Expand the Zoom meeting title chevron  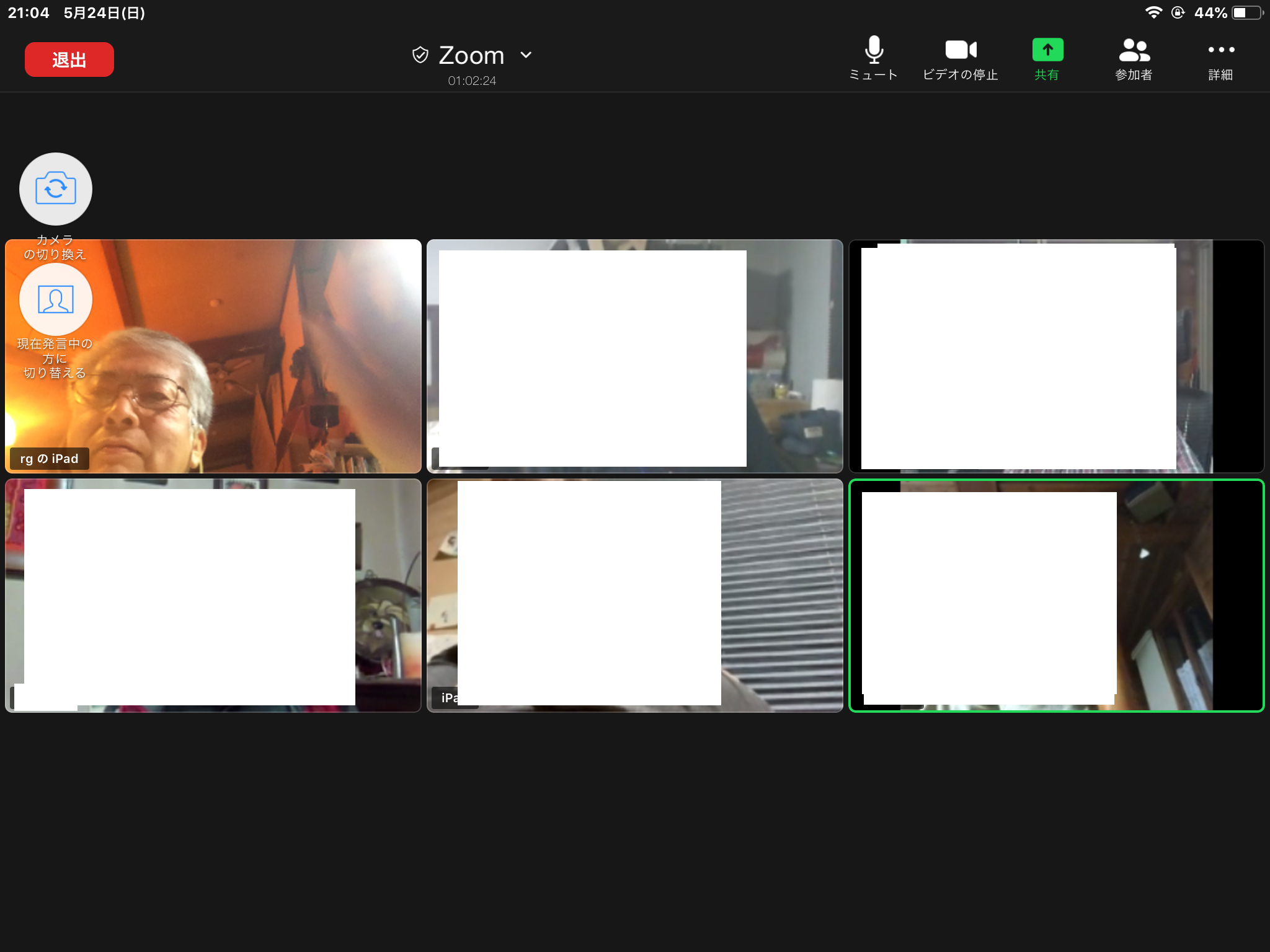click(x=526, y=55)
